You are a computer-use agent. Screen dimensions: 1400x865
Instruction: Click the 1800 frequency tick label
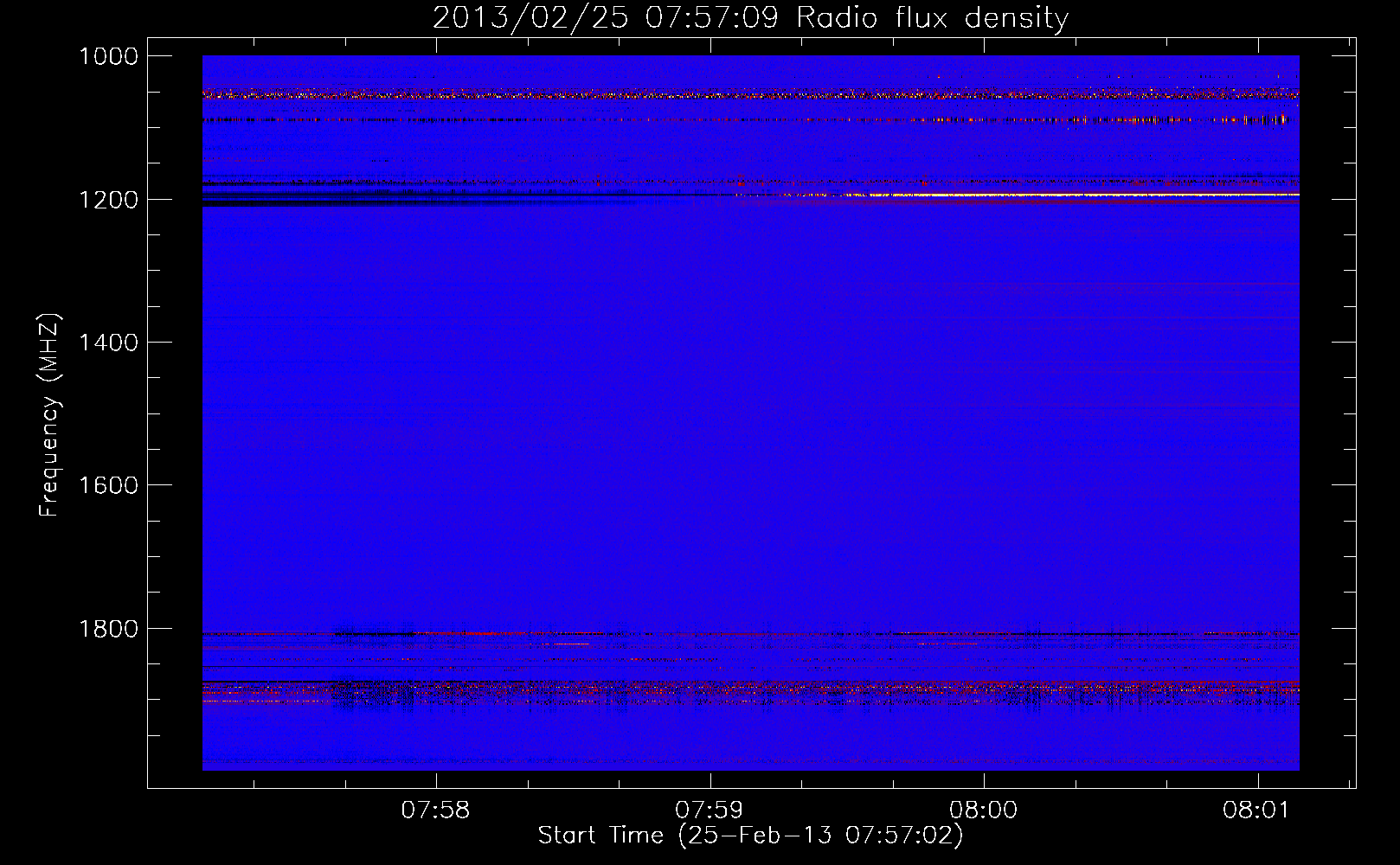click(108, 629)
